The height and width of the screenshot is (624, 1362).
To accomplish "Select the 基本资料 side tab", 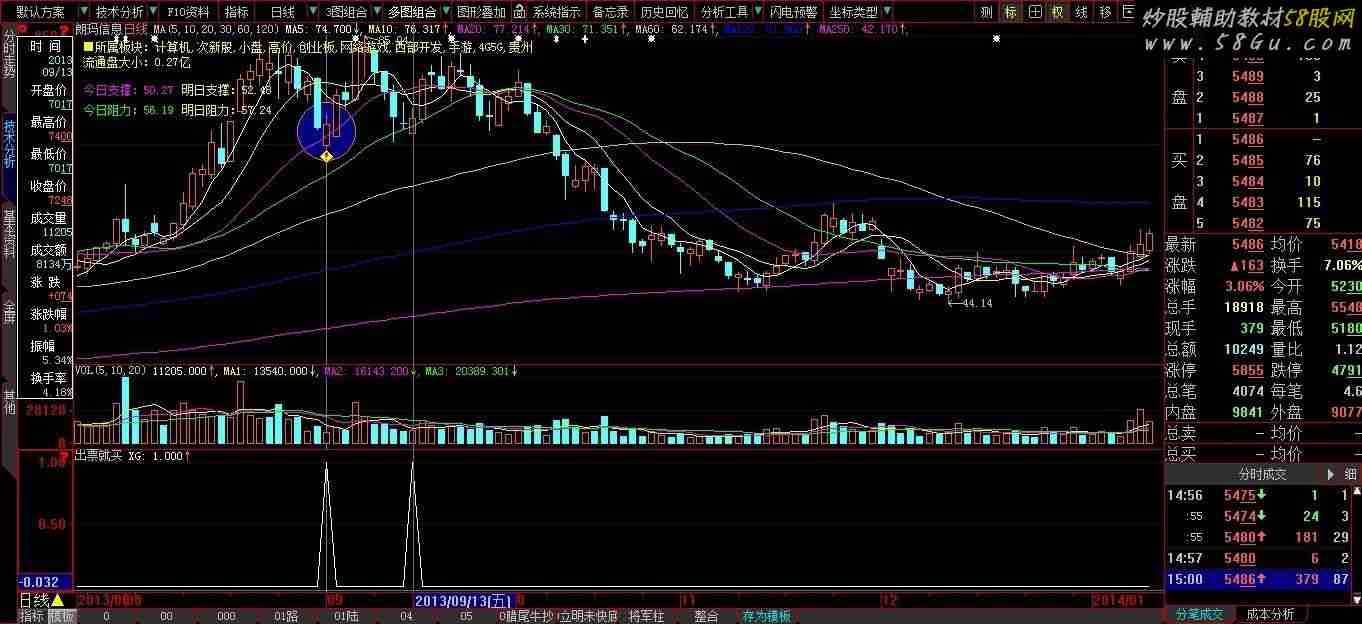I will pyautogui.click(x=8, y=233).
